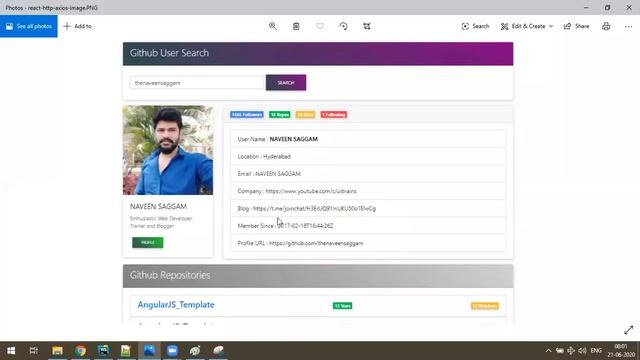Click the yellow Watchers badge on AngularJS_Template
This screenshot has width=640, height=360.
[485, 306]
